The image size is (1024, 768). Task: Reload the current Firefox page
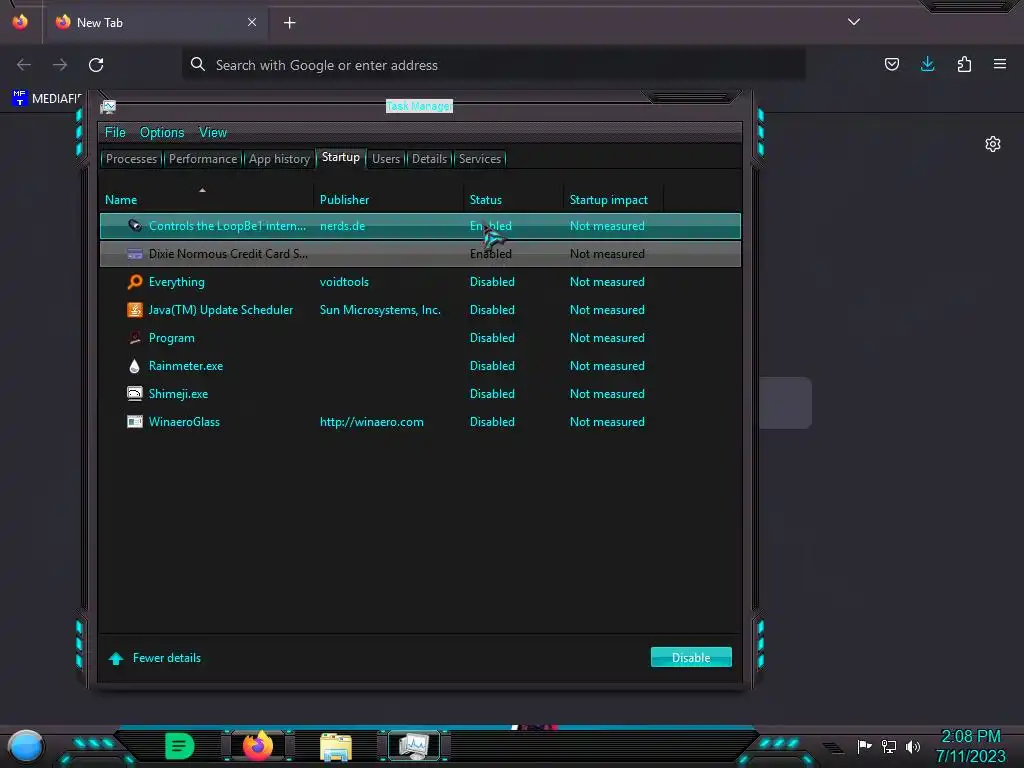96,65
